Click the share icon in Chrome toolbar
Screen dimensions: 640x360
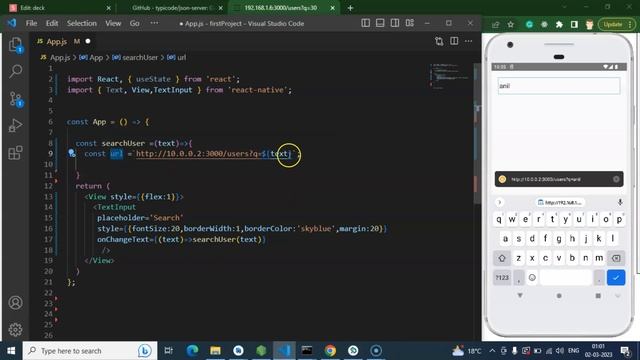[x=496, y=24]
